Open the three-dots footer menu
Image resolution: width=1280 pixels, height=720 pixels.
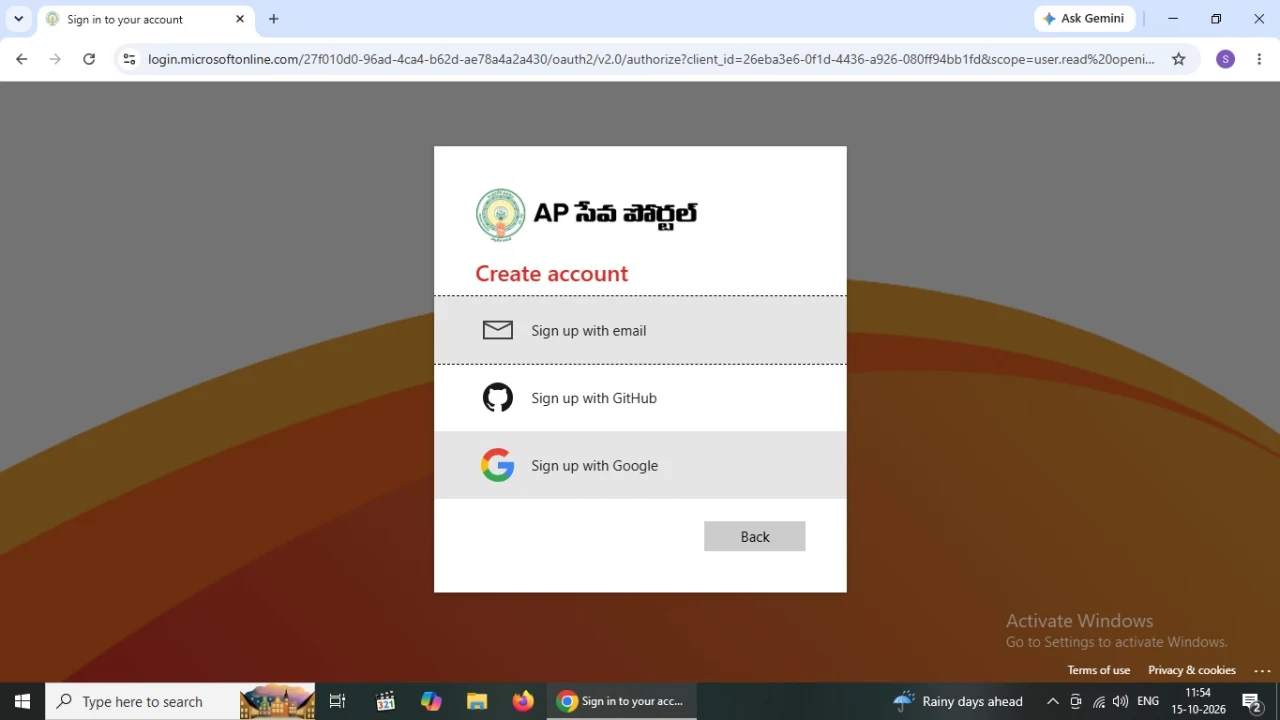point(1262,671)
